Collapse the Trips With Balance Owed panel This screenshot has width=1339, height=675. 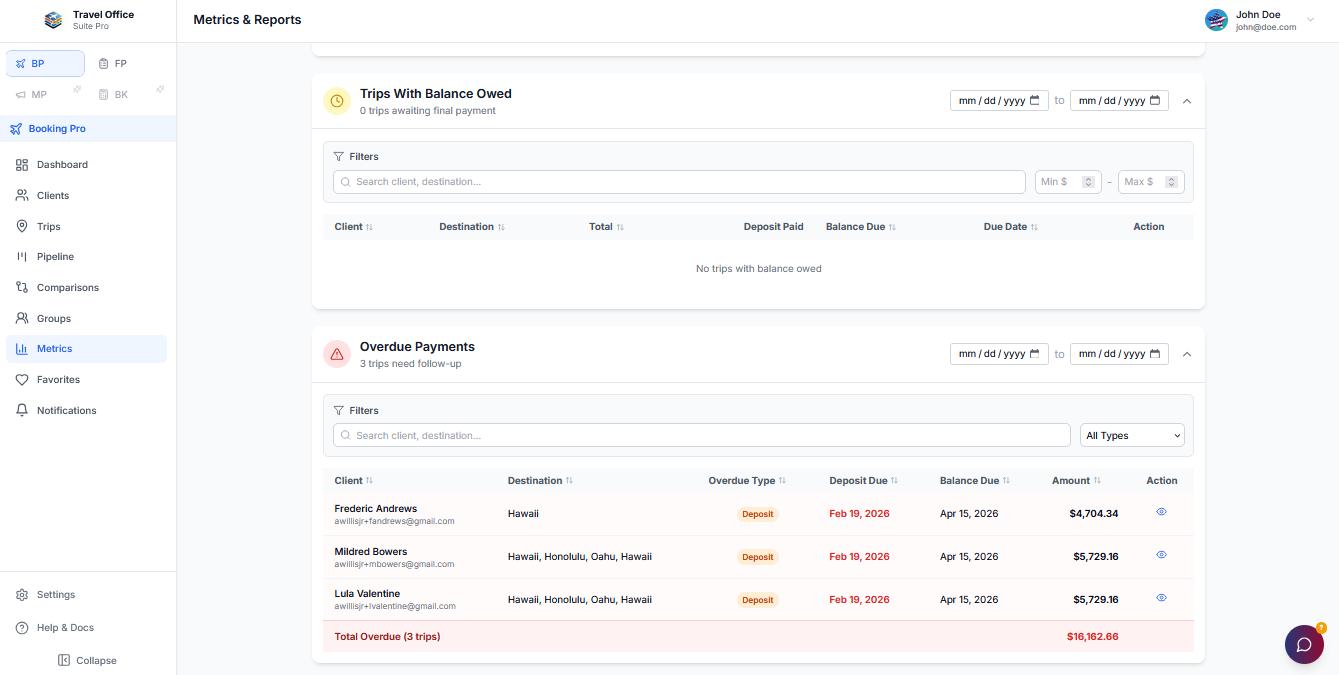[1186, 100]
